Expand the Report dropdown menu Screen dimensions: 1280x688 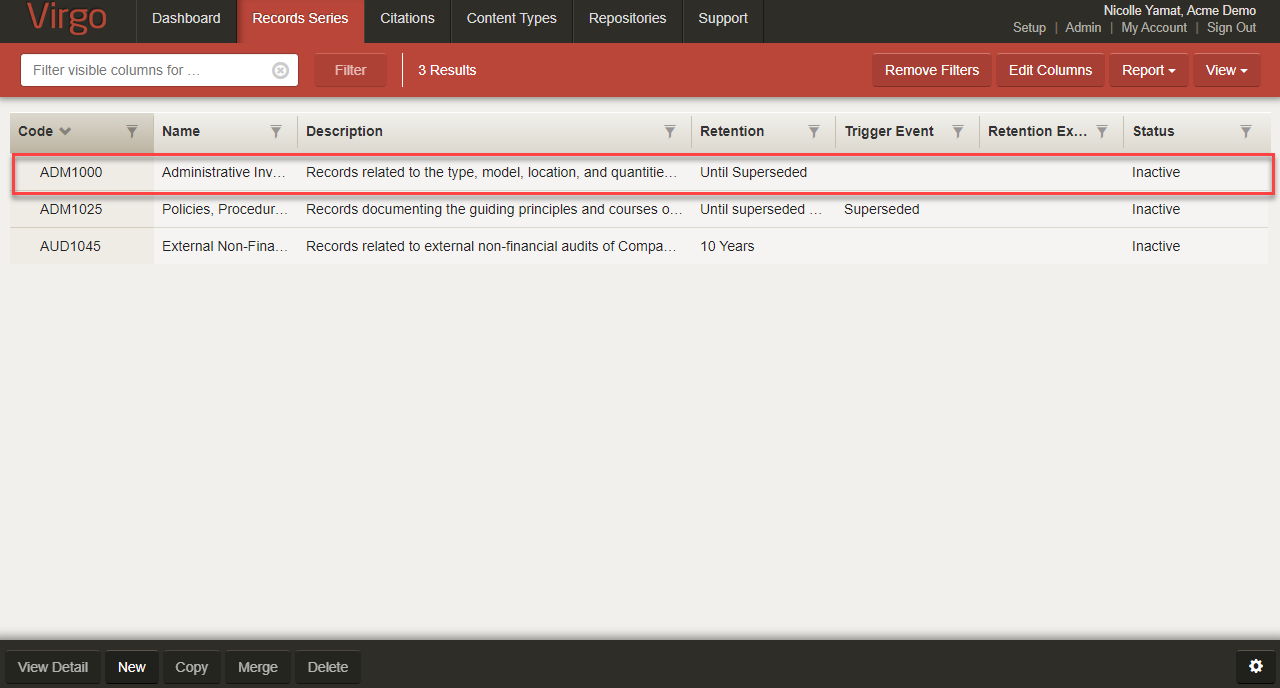click(1148, 70)
